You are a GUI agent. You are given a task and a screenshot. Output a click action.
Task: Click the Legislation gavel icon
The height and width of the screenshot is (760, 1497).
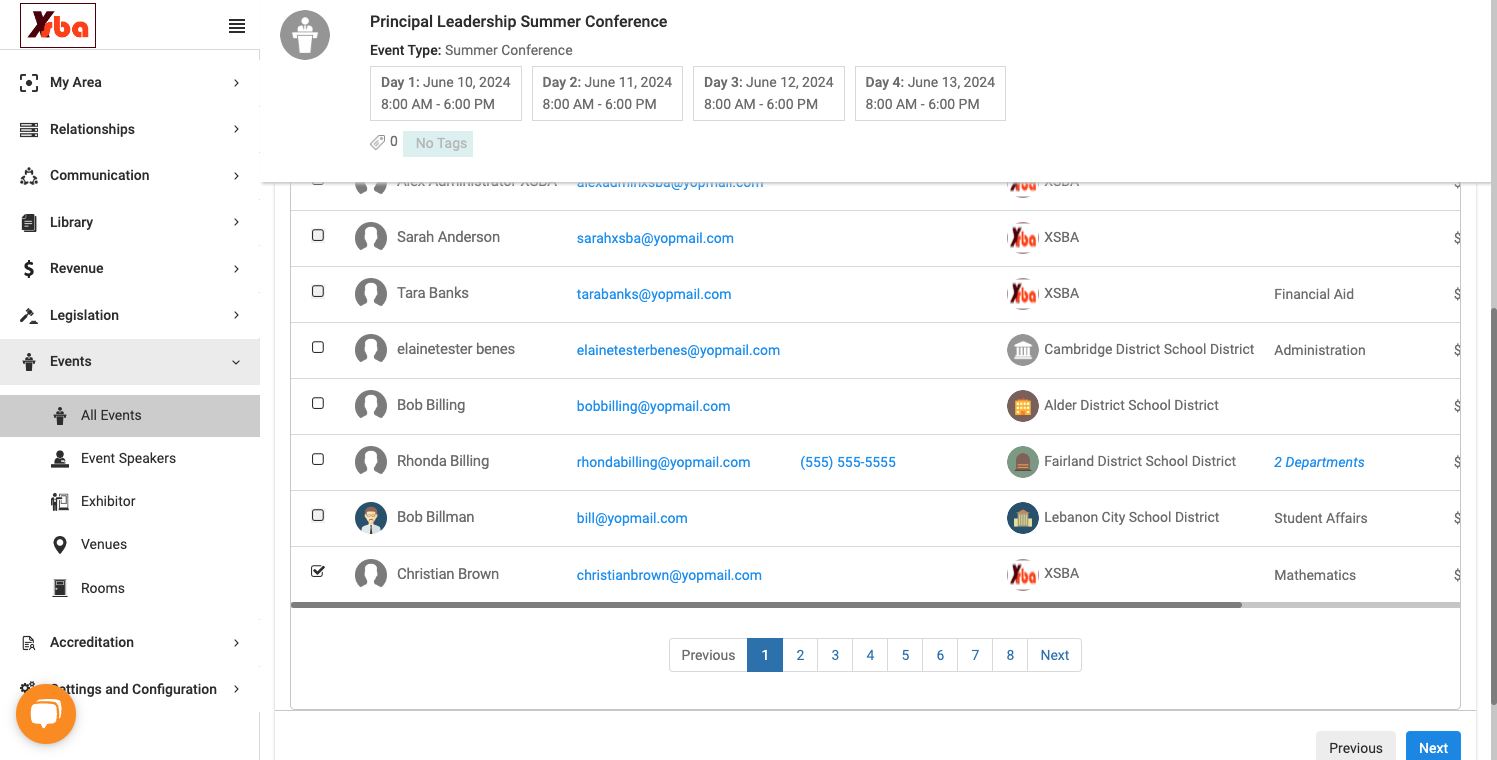[x=29, y=316]
